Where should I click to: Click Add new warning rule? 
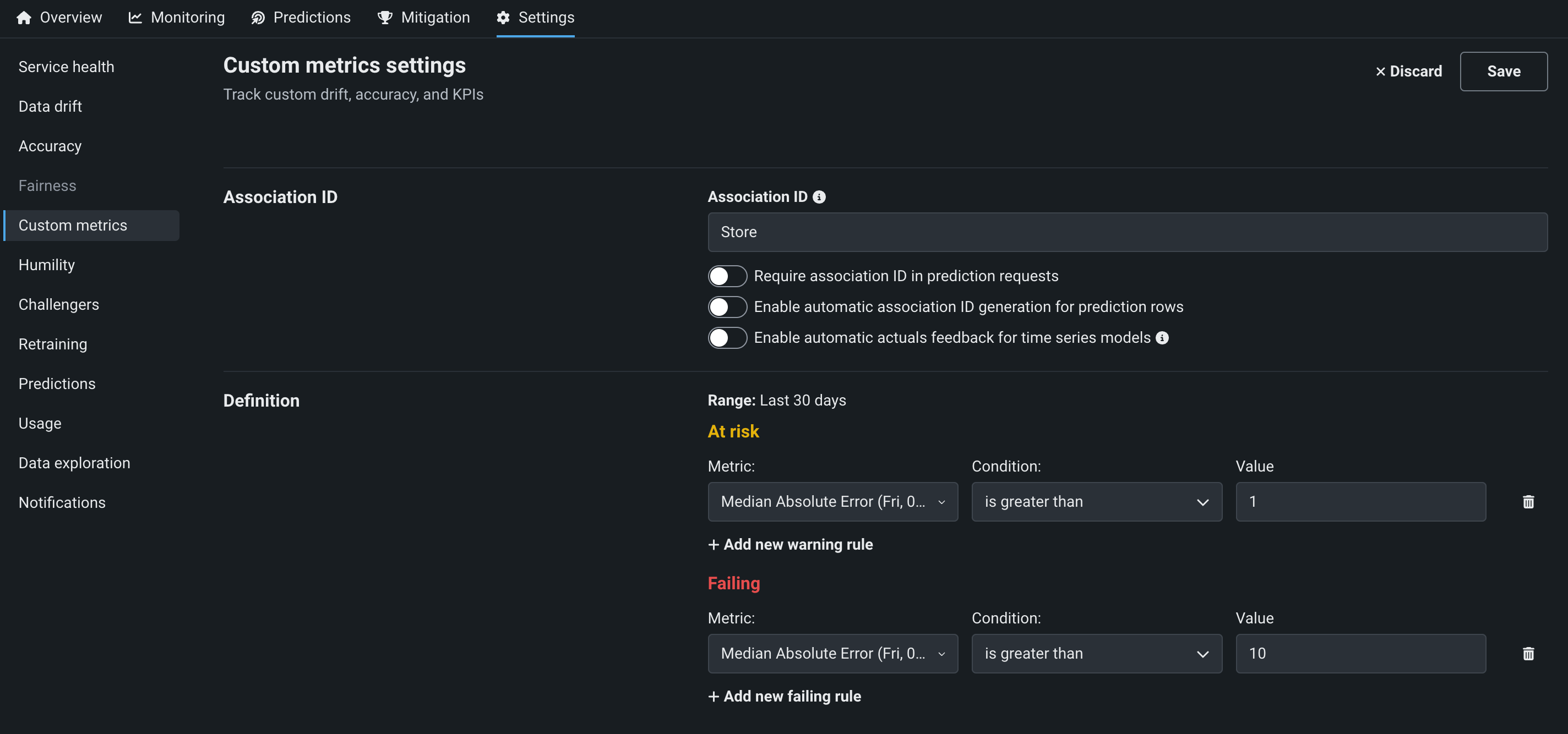[790, 544]
